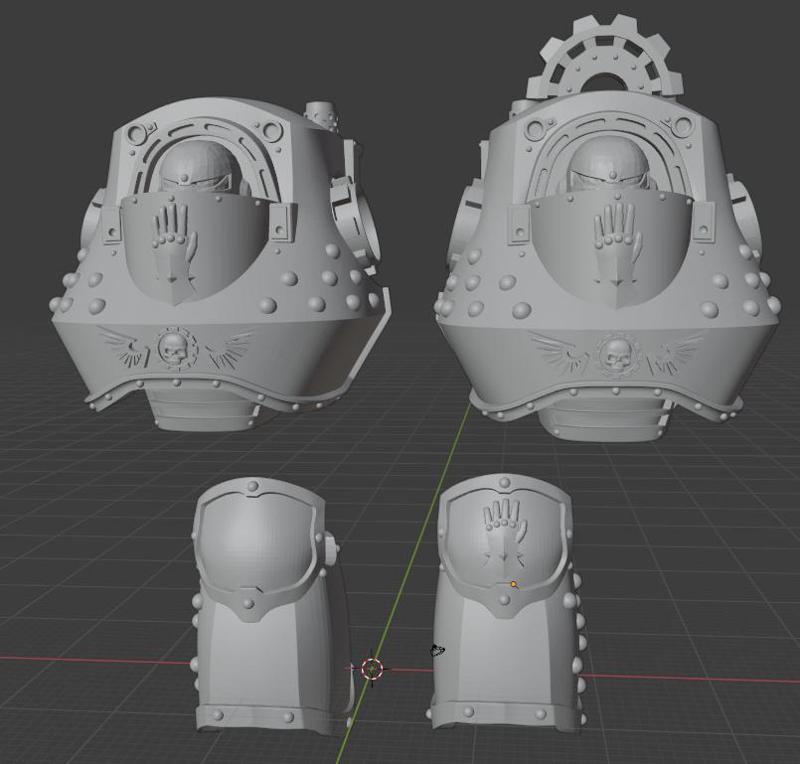The width and height of the screenshot is (800, 764).
Task: Click the hand emblem on the right torso plate
Action: (616, 244)
